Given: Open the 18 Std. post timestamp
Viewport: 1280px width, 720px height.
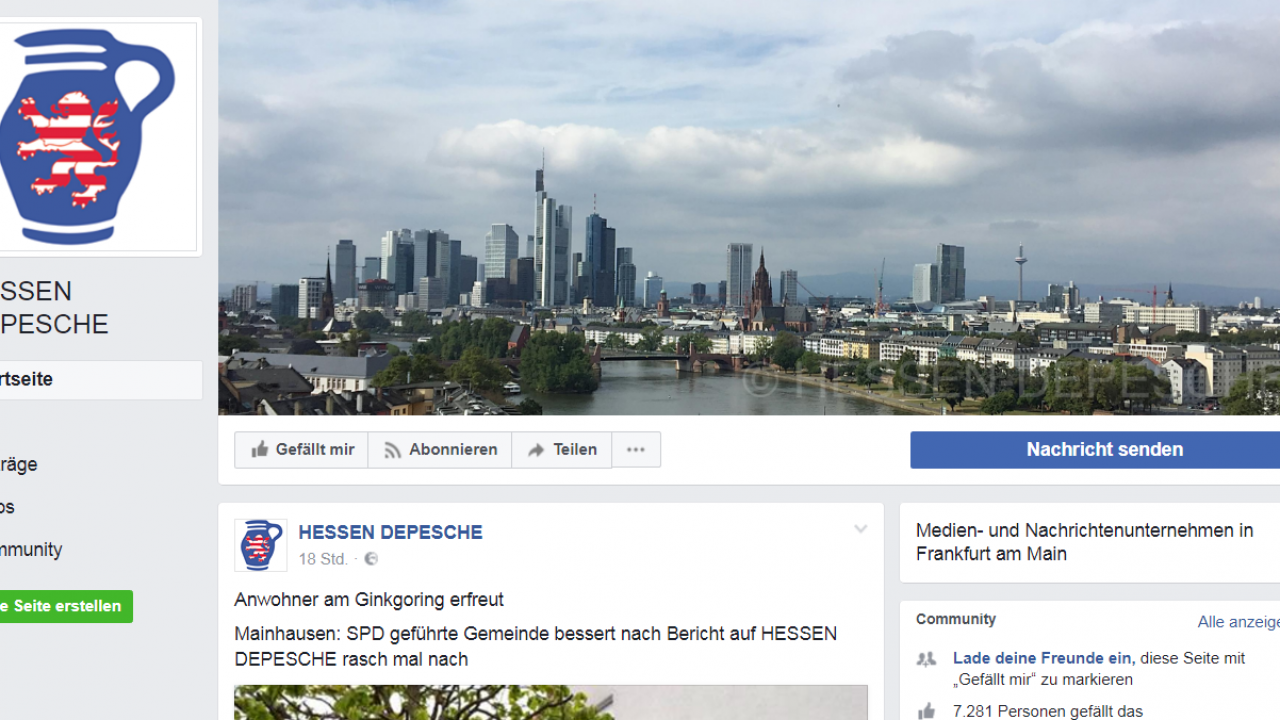Looking at the screenshot, I should pyautogui.click(x=323, y=559).
